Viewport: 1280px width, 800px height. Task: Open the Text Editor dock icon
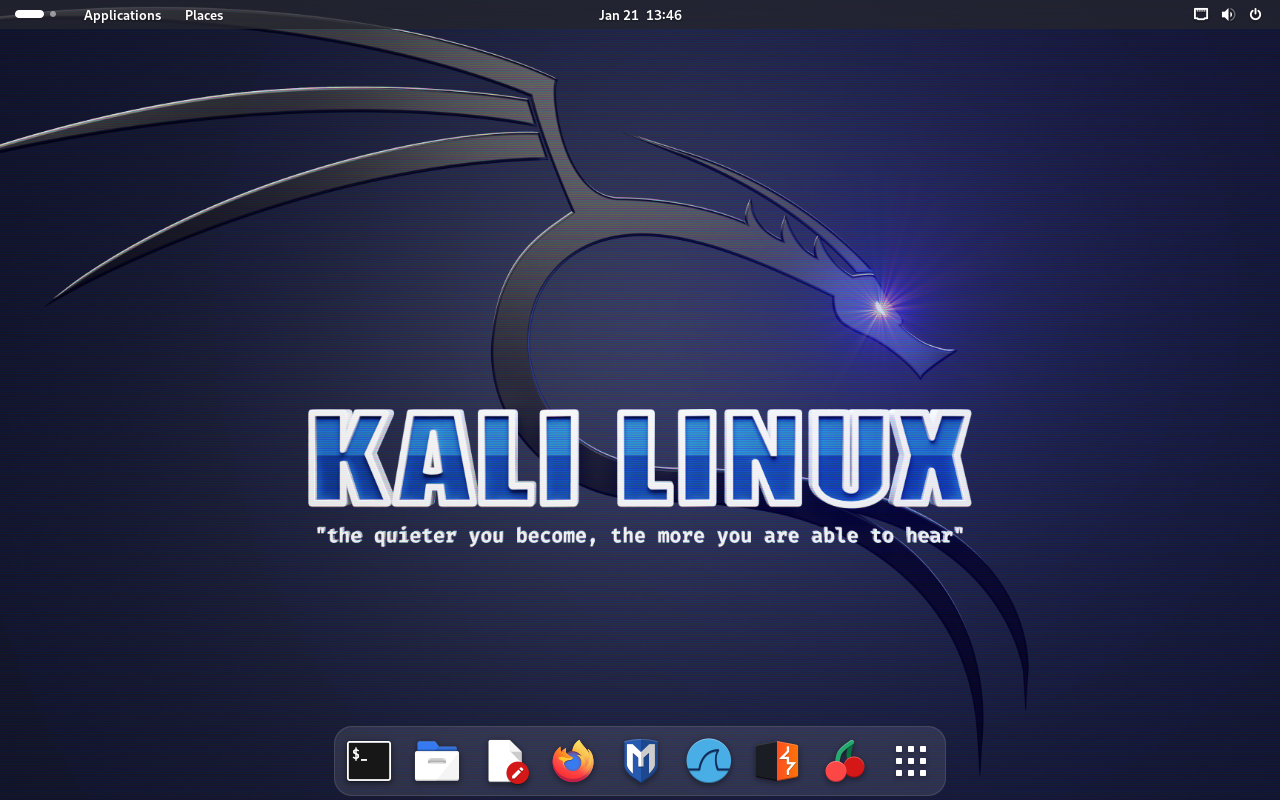pos(506,761)
